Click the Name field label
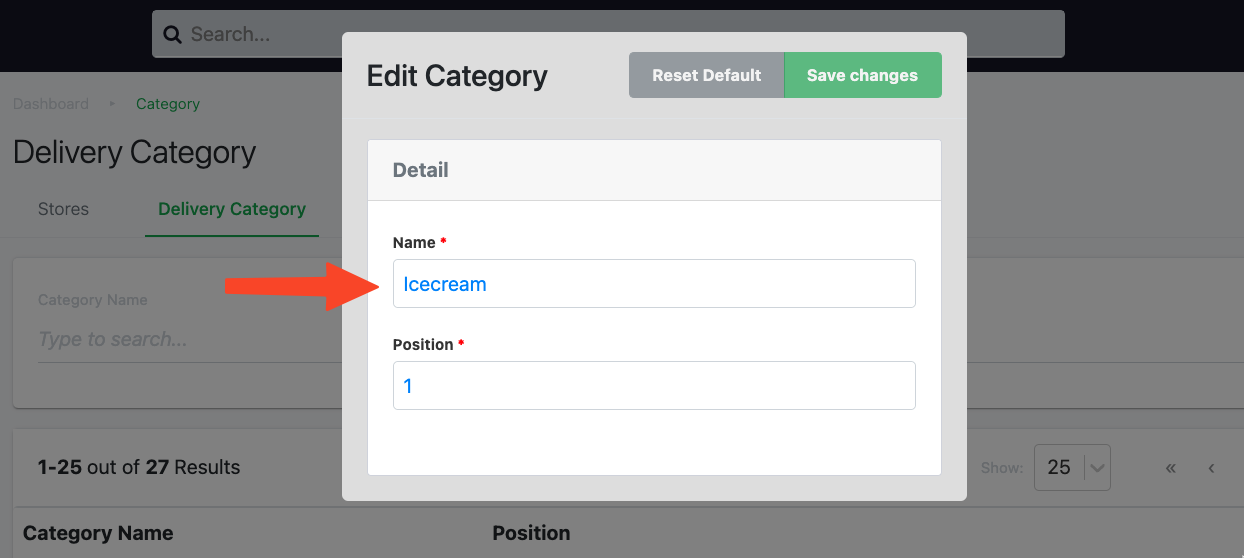The width and height of the screenshot is (1244, 558). tap(414, 243)
